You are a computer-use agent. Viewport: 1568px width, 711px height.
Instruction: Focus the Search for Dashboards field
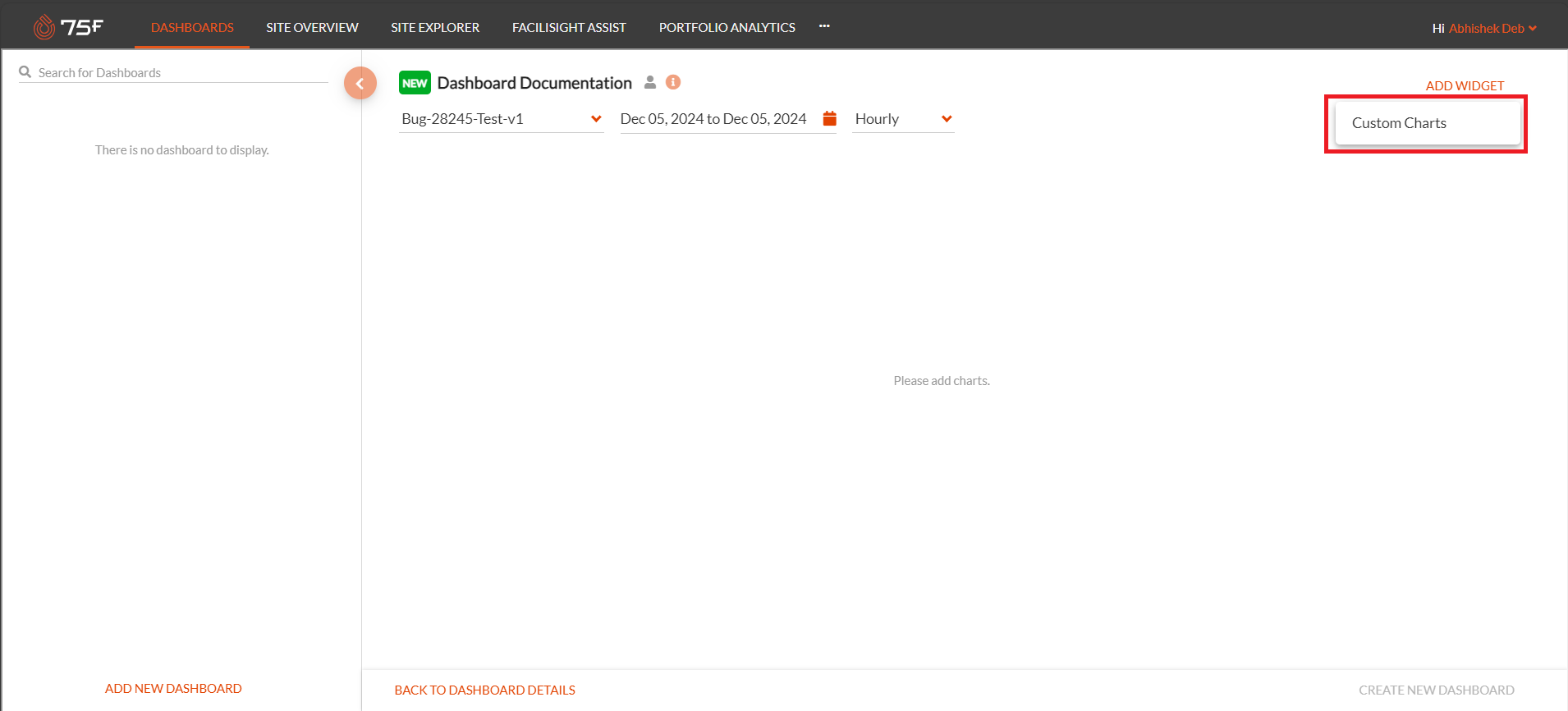[x=181, y=72]
